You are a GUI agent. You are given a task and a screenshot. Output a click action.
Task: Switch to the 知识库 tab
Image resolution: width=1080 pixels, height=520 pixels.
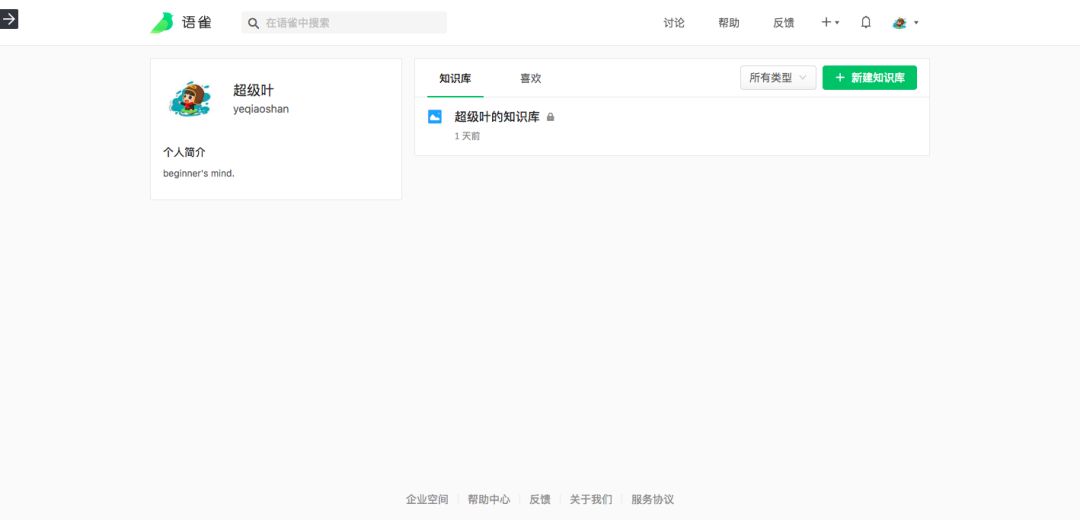click(455, 79)
